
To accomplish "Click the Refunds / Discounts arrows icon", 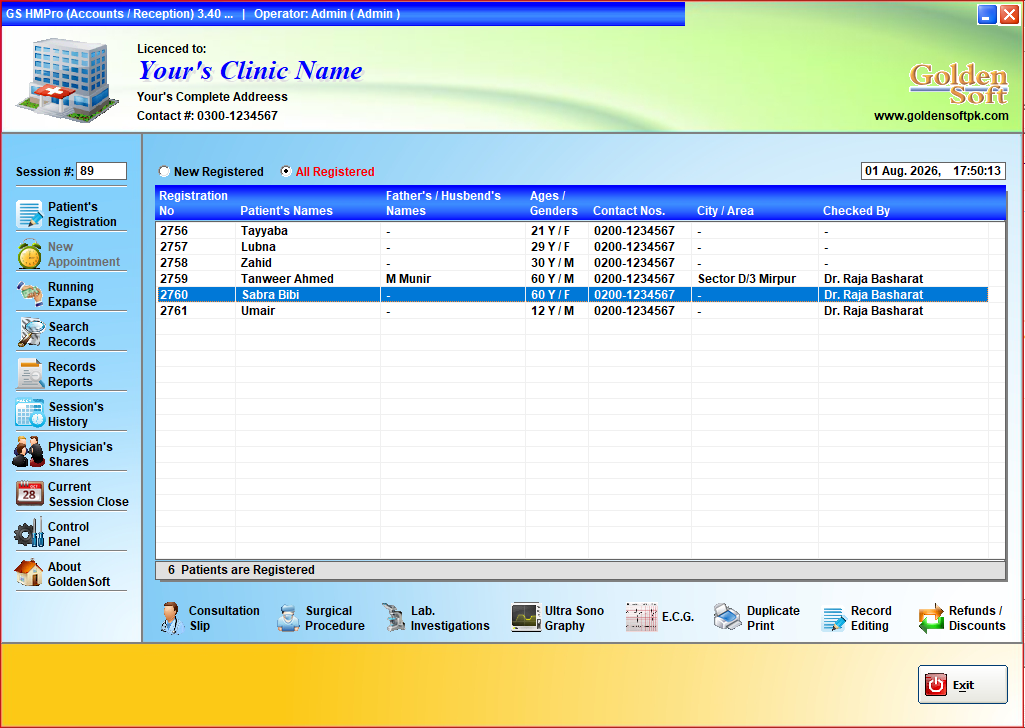I will tap(931, 618).
